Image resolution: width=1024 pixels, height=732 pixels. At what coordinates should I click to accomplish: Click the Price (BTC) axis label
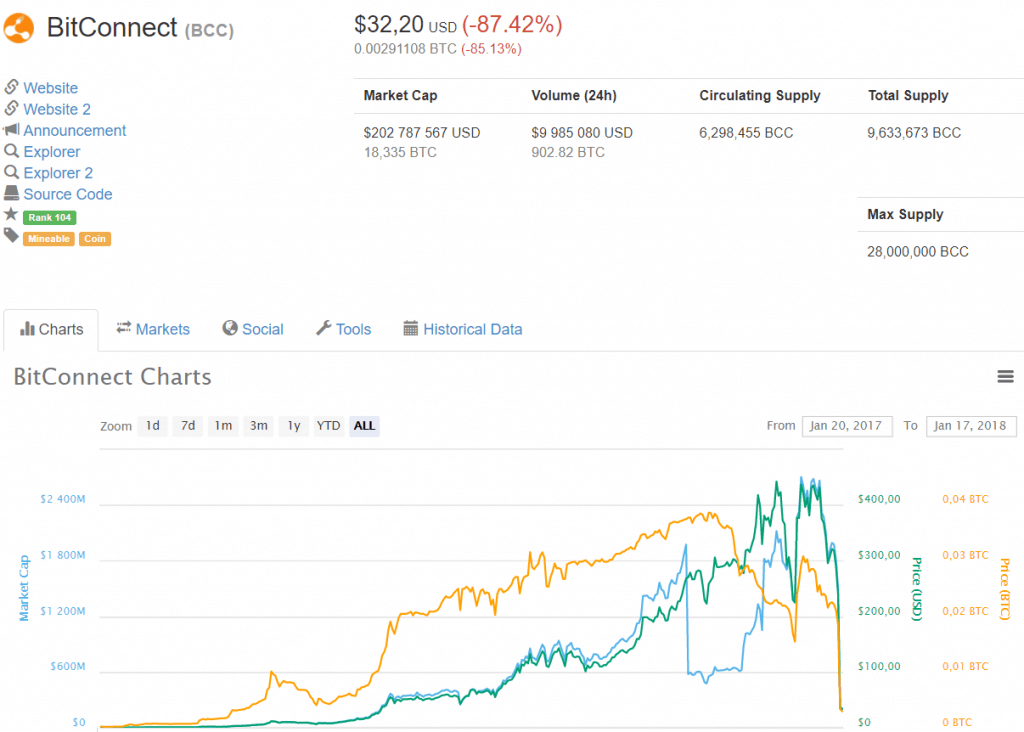click(x=1004, y=589)
